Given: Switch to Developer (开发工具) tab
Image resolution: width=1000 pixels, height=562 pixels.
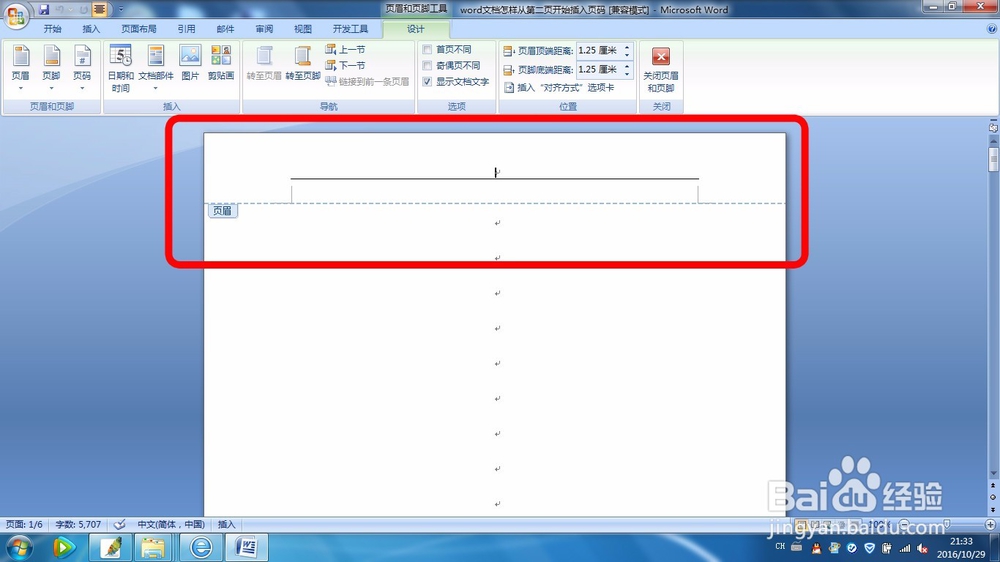Looking at the screenshot, I should pyautogui.click(x=350, y=29).
